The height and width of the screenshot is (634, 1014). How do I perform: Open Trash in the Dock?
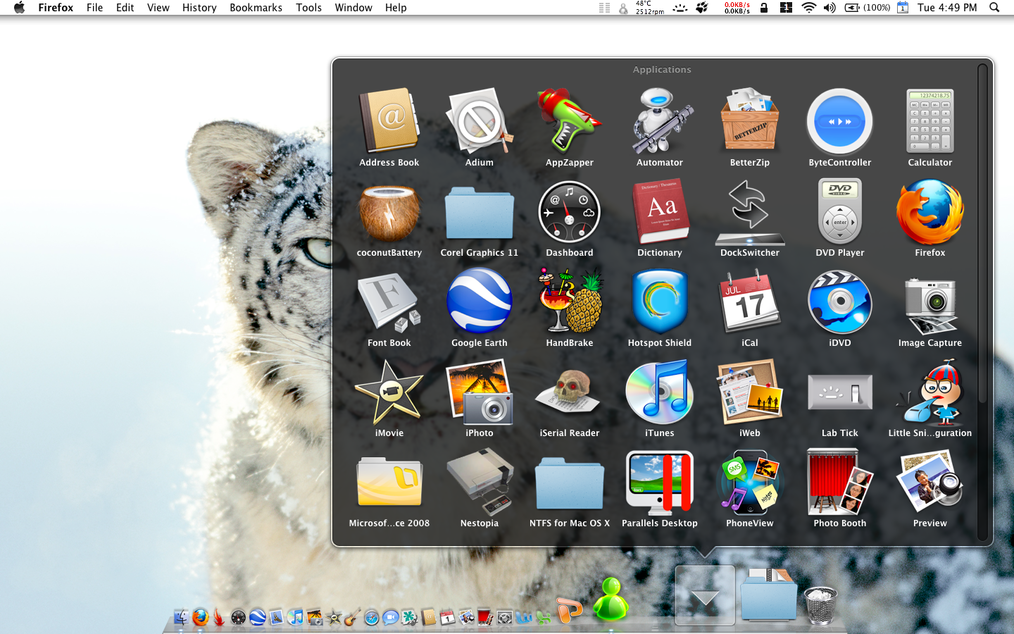click(x=820, y=604)
